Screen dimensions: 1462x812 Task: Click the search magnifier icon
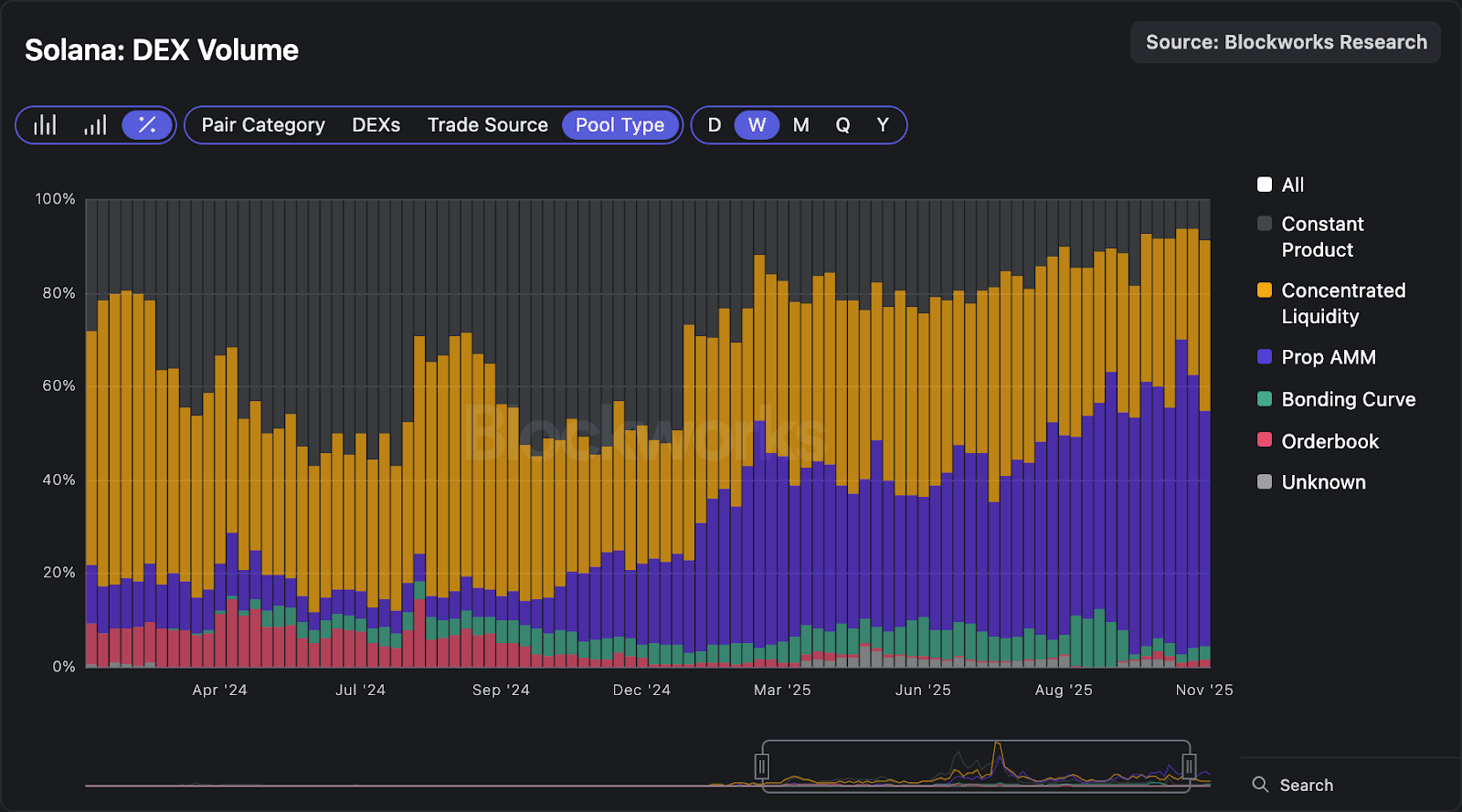tap(1260, 785)
